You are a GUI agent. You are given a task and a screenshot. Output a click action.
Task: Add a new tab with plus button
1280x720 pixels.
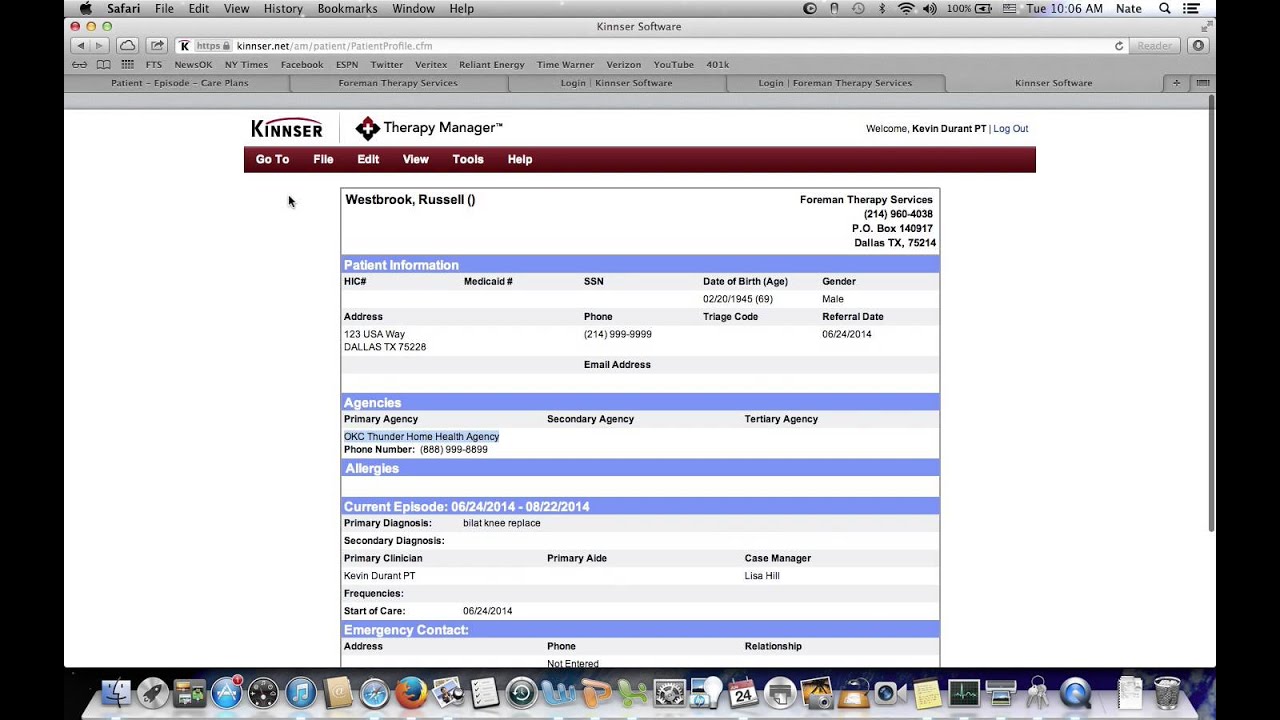(x=1176, y=83)
